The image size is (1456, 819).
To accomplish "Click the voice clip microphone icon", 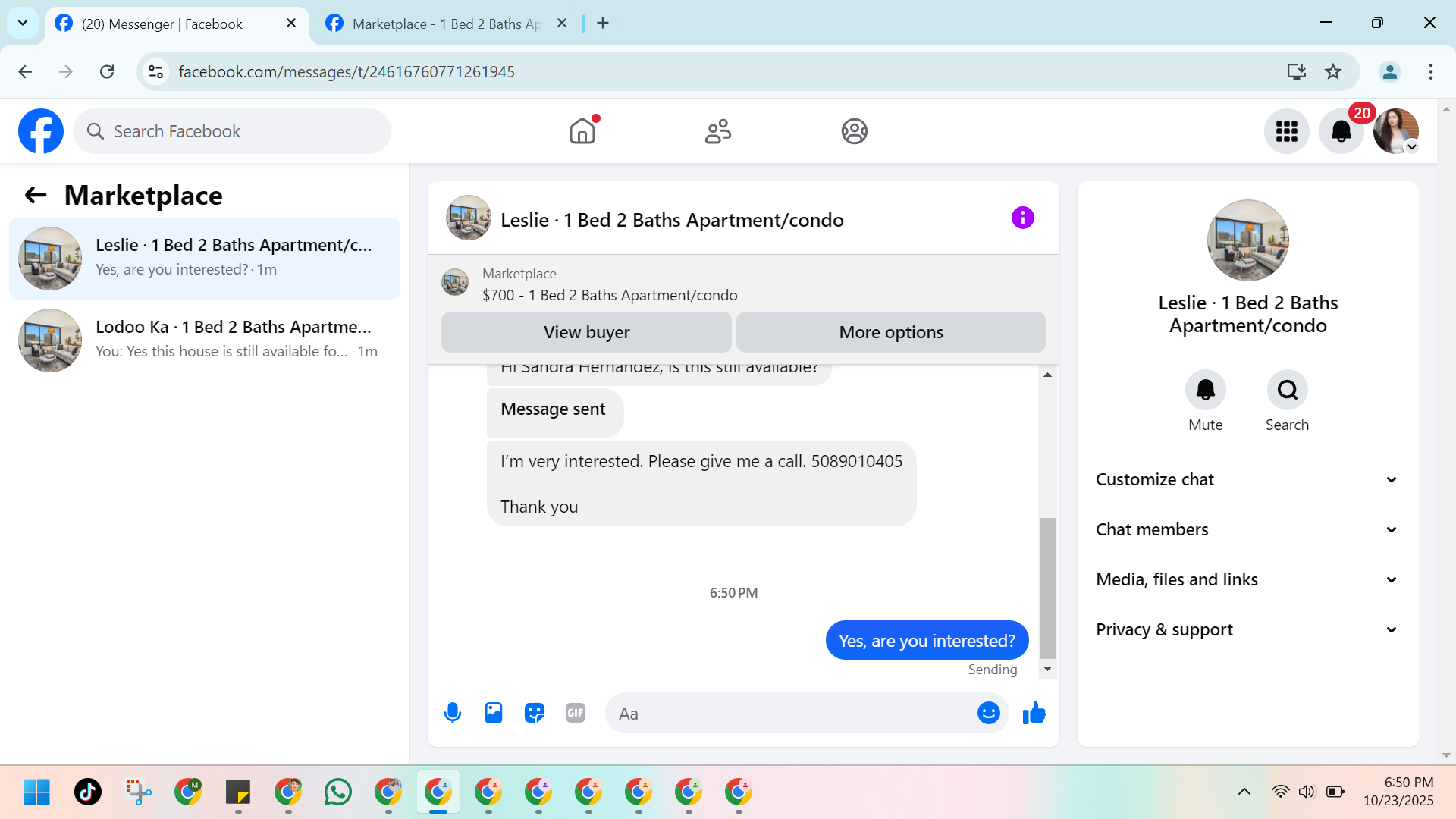I will (x=453, y=713).
